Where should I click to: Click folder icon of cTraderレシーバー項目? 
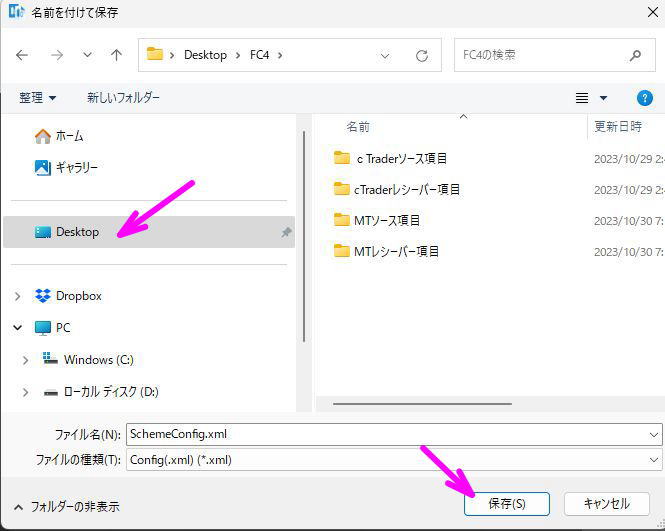341,189
